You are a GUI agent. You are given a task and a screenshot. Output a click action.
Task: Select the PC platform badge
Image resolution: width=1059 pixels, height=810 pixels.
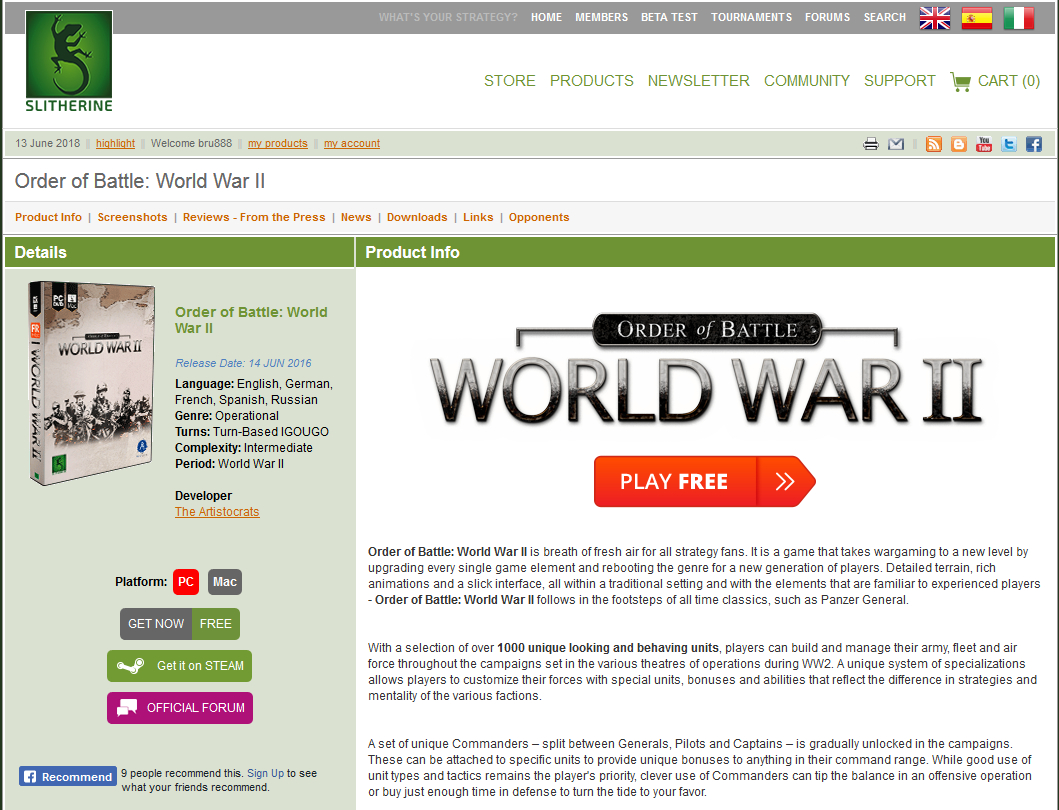pos(186,582)
